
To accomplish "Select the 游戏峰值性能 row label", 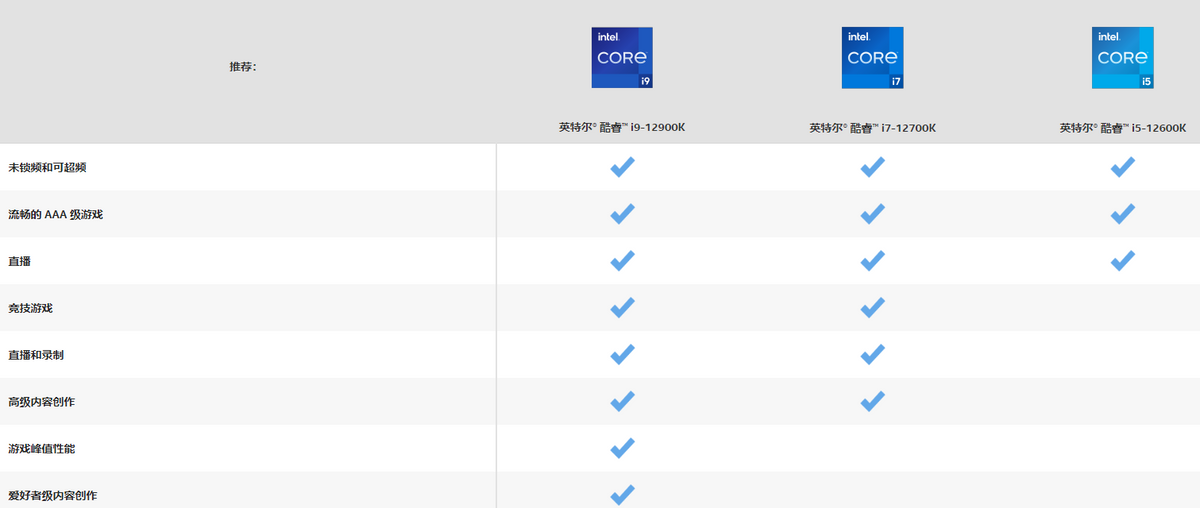I will 41,449.
